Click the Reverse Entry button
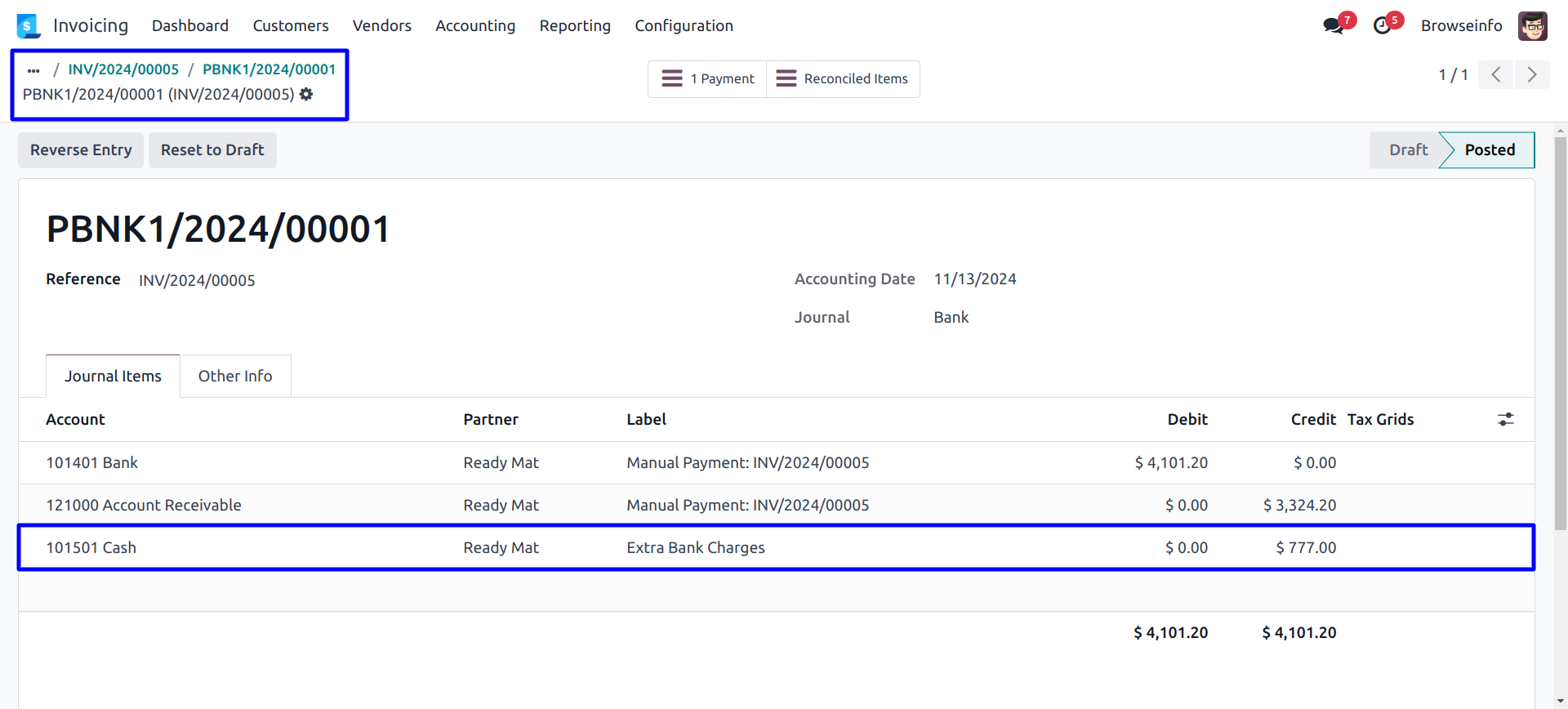This screenshot has width=1568, height=709. (81, 150)
